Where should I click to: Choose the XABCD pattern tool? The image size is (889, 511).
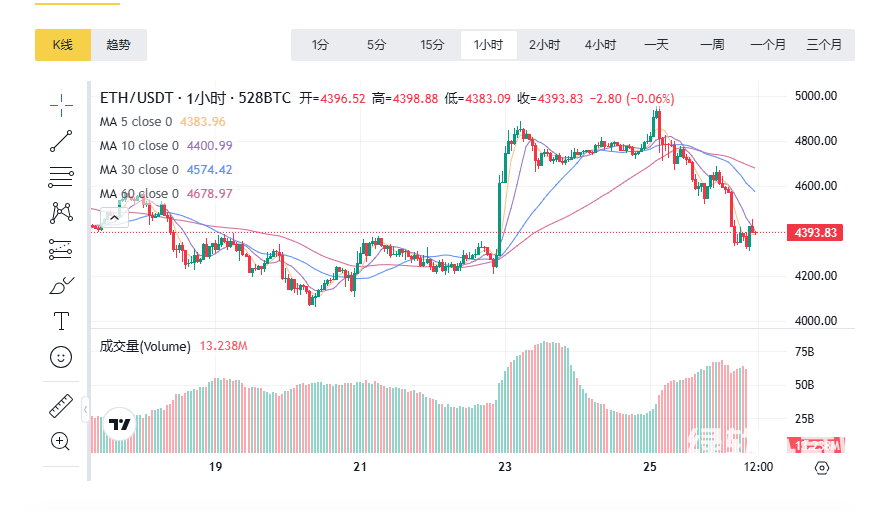pyautogui.click(x=61, y=212)
